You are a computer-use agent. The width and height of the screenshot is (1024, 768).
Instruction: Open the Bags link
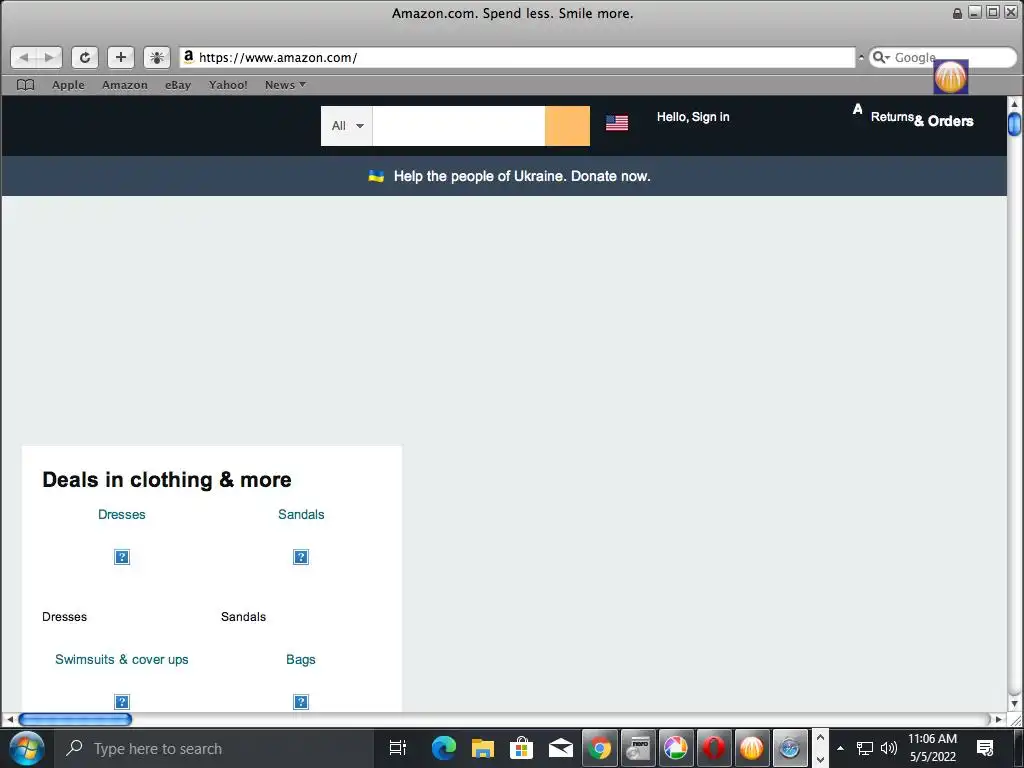click(x=300, y=660)
